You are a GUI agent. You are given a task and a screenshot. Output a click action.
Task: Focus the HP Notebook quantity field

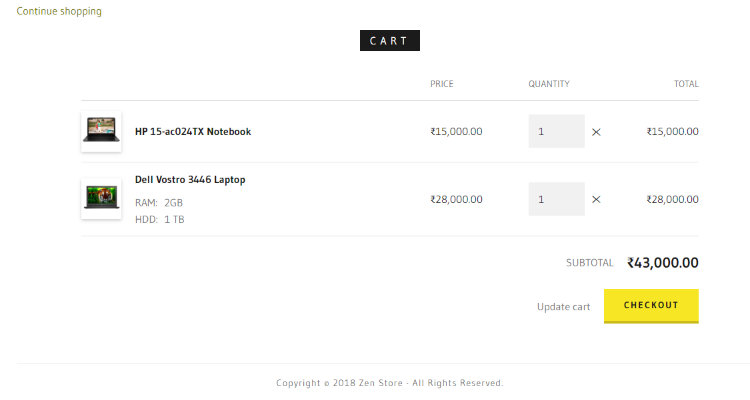(556, 131)
